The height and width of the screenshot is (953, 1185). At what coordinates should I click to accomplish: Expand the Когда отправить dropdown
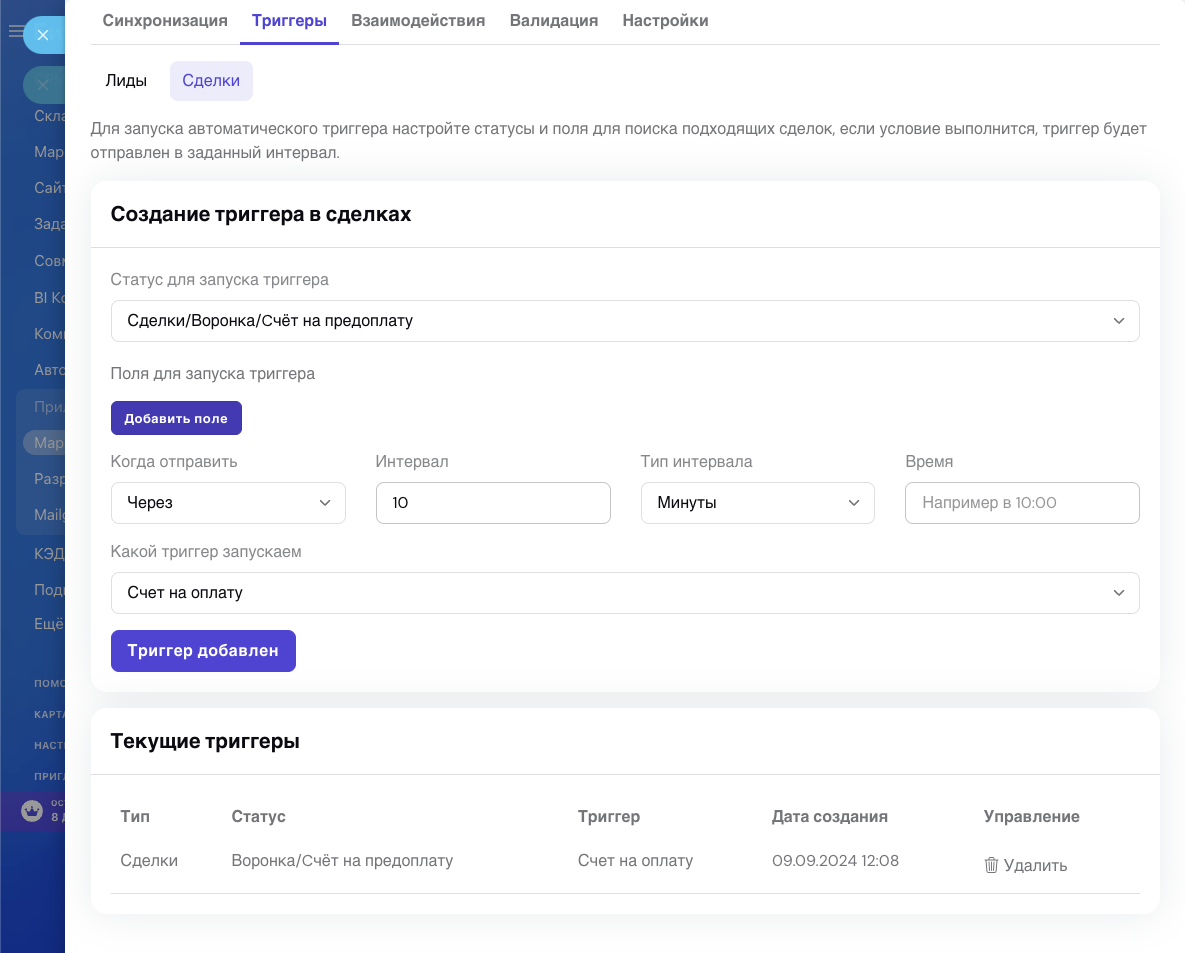(x=228, y=503)
